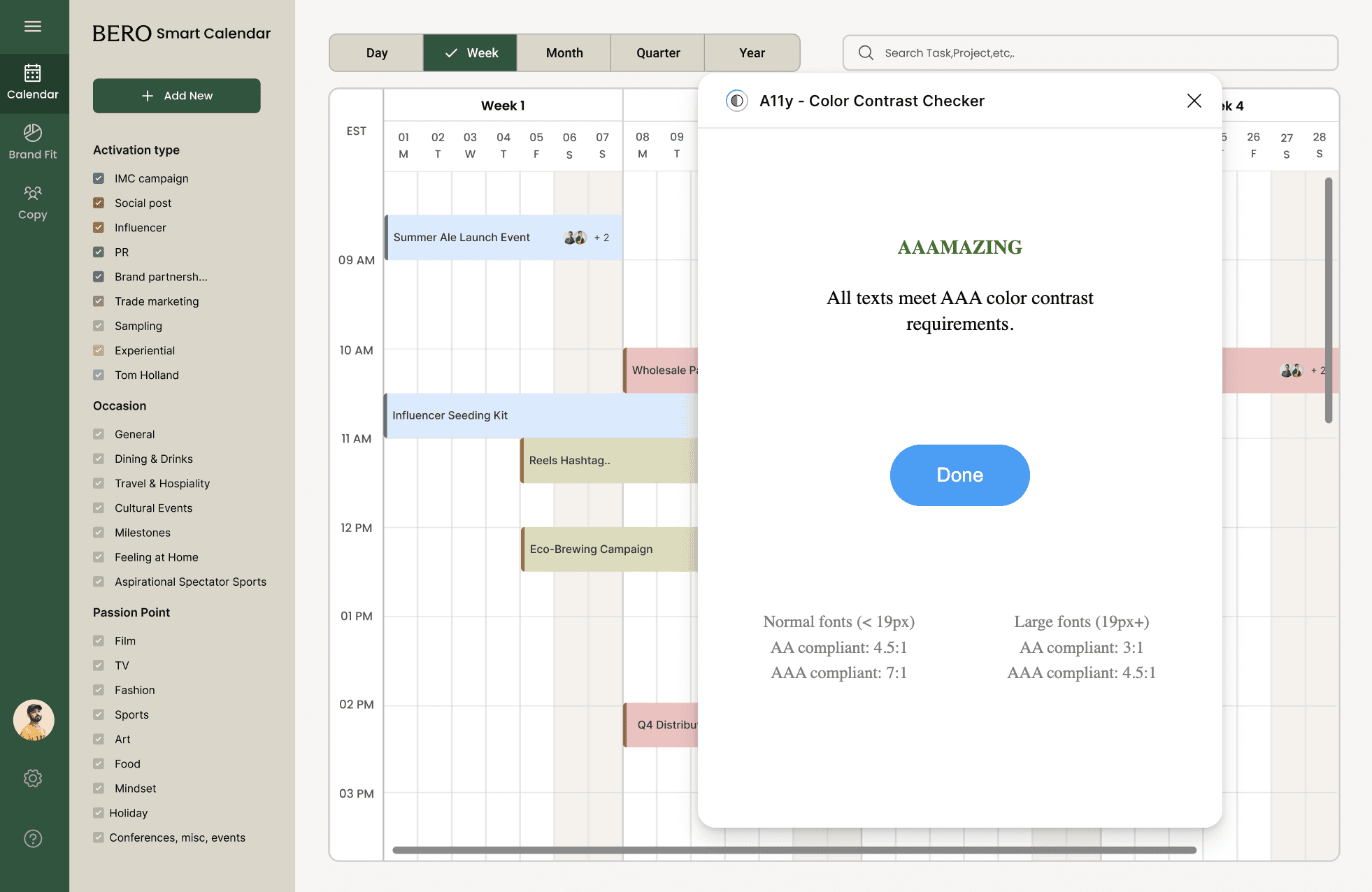Click the horizontal calendar scrollbar

click(x=794, y=850)
